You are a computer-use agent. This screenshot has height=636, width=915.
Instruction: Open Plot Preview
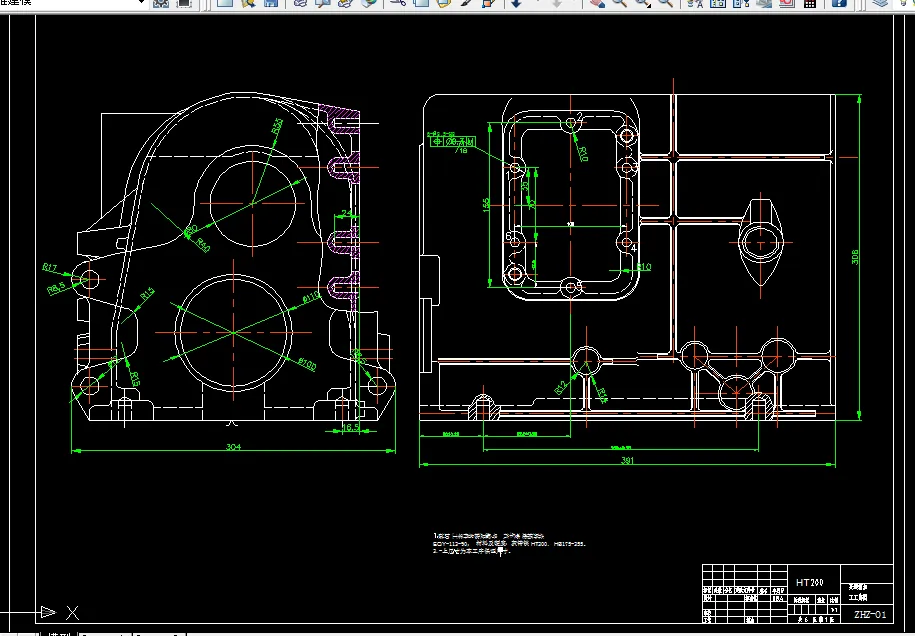(323, 3)
